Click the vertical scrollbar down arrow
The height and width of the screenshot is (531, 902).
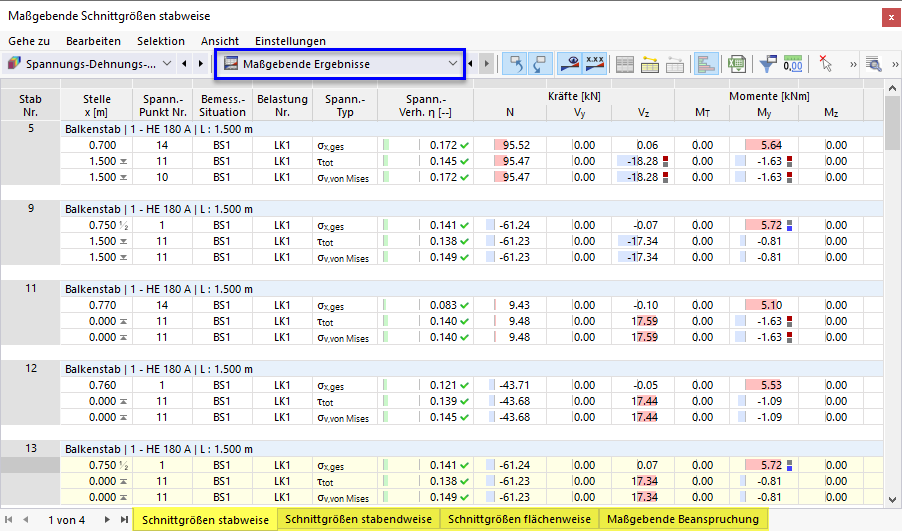pyautogui.click(x=892, y=500)
